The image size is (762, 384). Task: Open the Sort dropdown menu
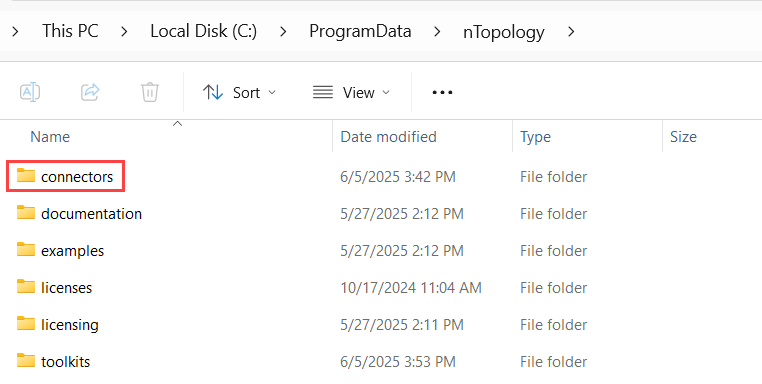click(239, 92)
